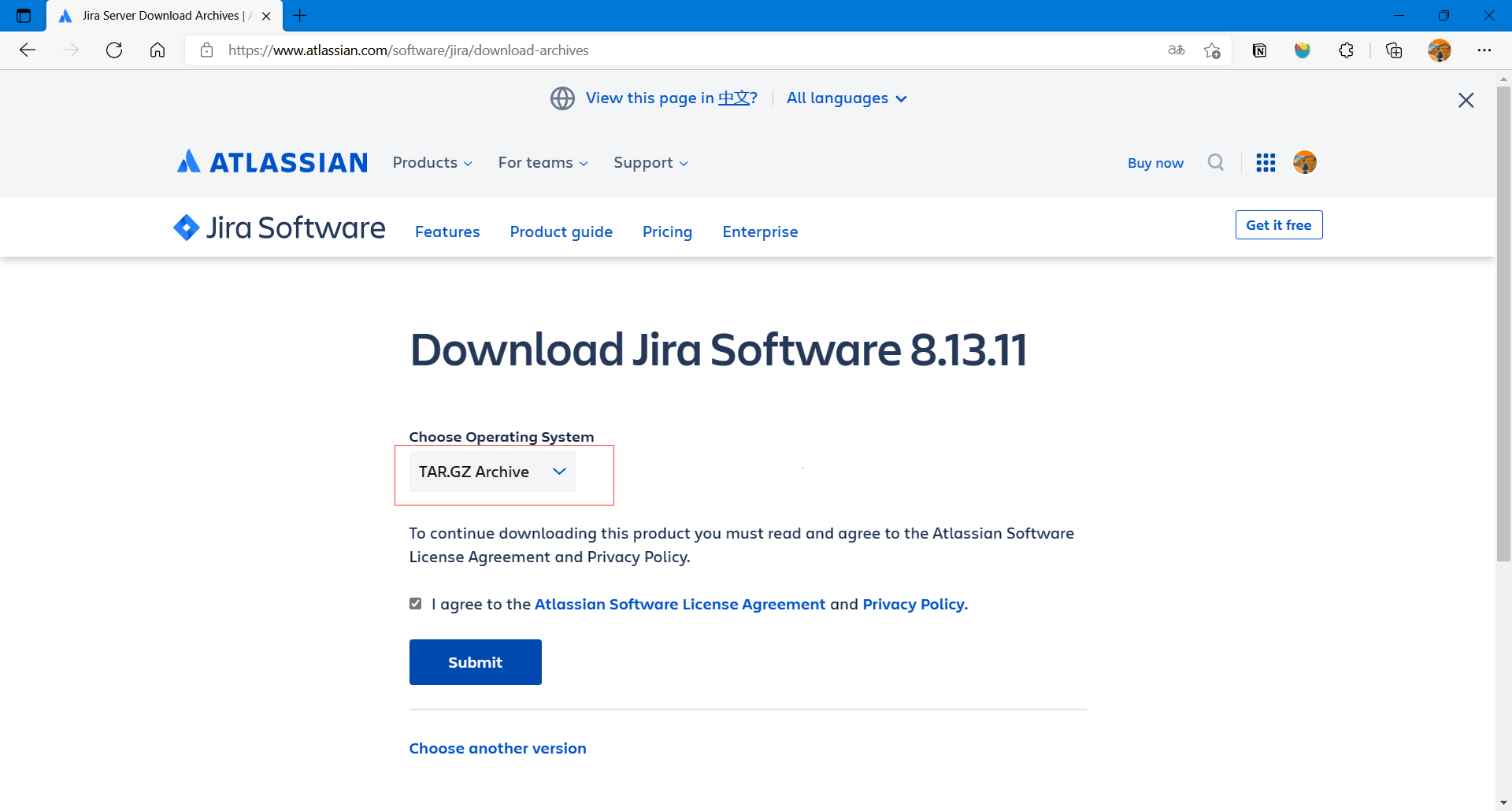The height and width of the screenshot is (811, 1512).
Task: Click Choose another version link
Action: click(x=498, y=748)
